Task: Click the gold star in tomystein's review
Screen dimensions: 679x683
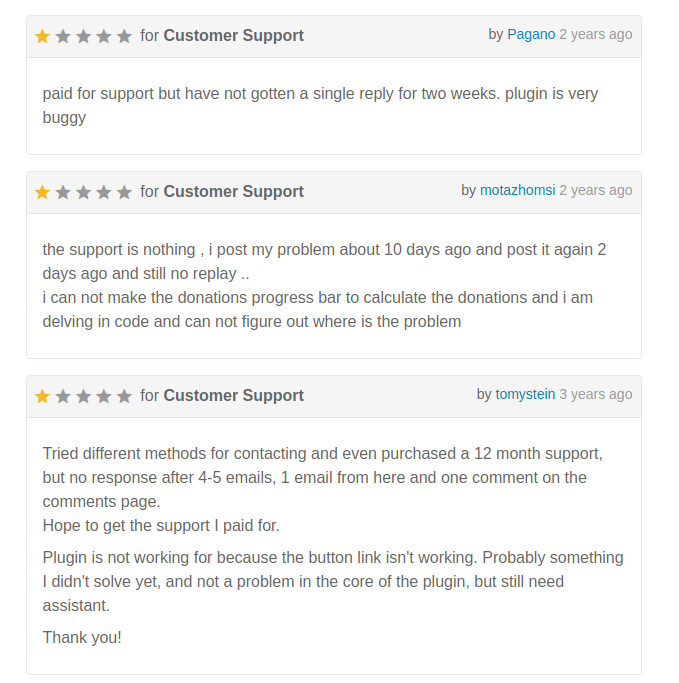Action: (x=42, y=396)
